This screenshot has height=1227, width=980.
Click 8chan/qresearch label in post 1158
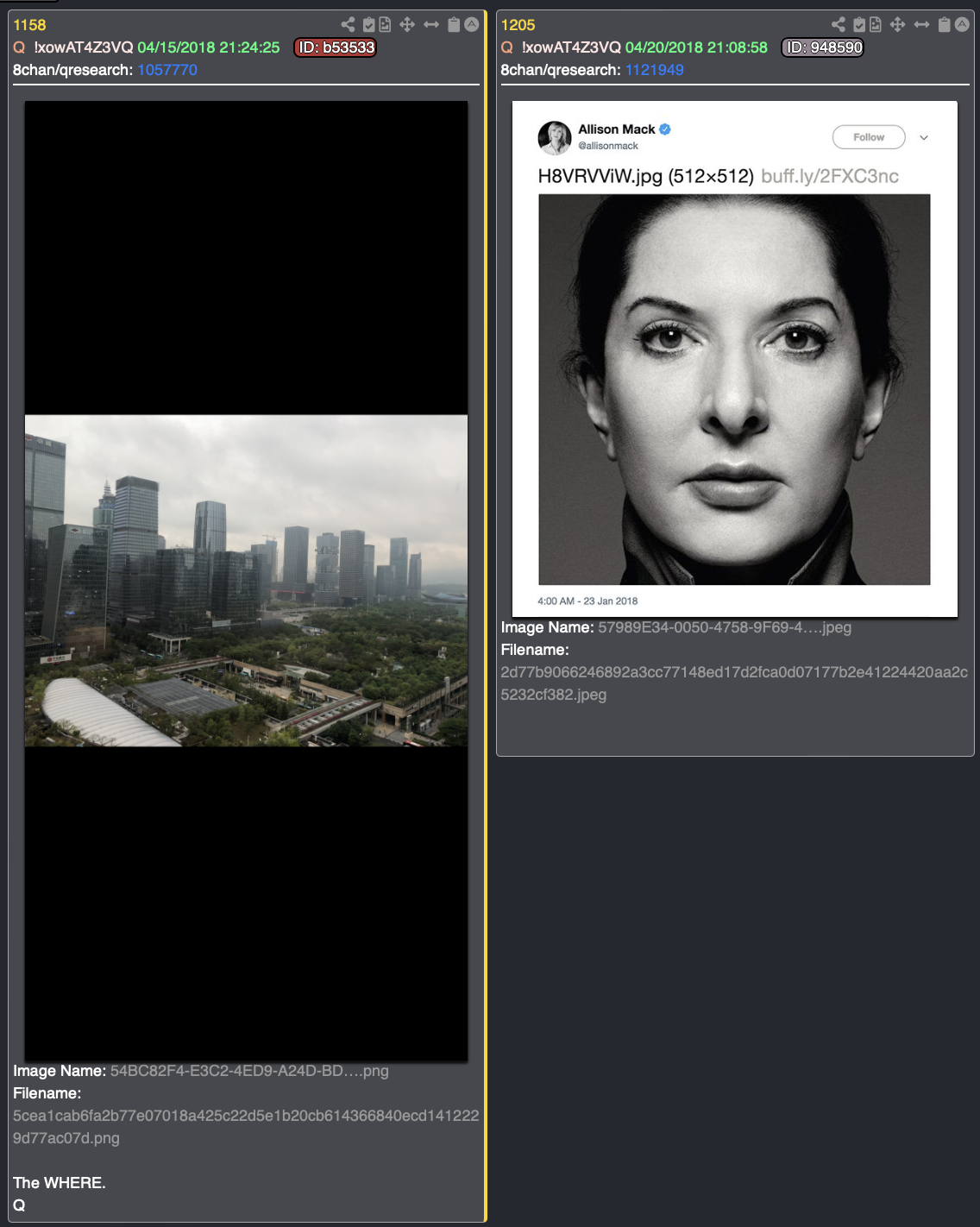pos(73,70)
